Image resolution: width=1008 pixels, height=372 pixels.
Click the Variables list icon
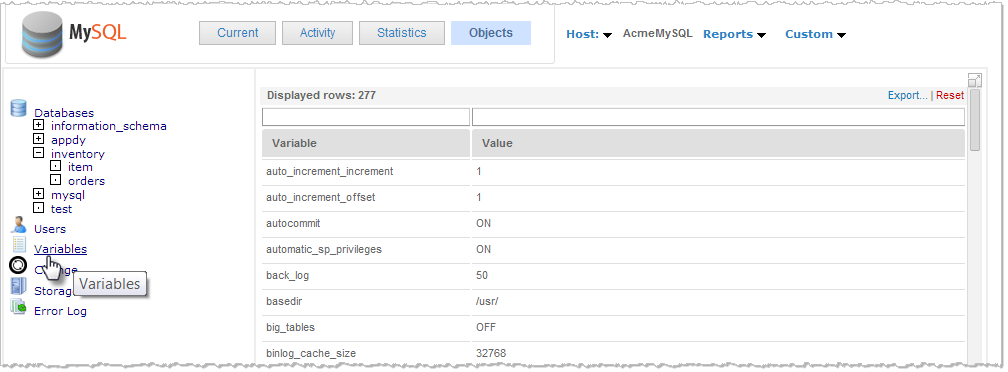[19, 246]
